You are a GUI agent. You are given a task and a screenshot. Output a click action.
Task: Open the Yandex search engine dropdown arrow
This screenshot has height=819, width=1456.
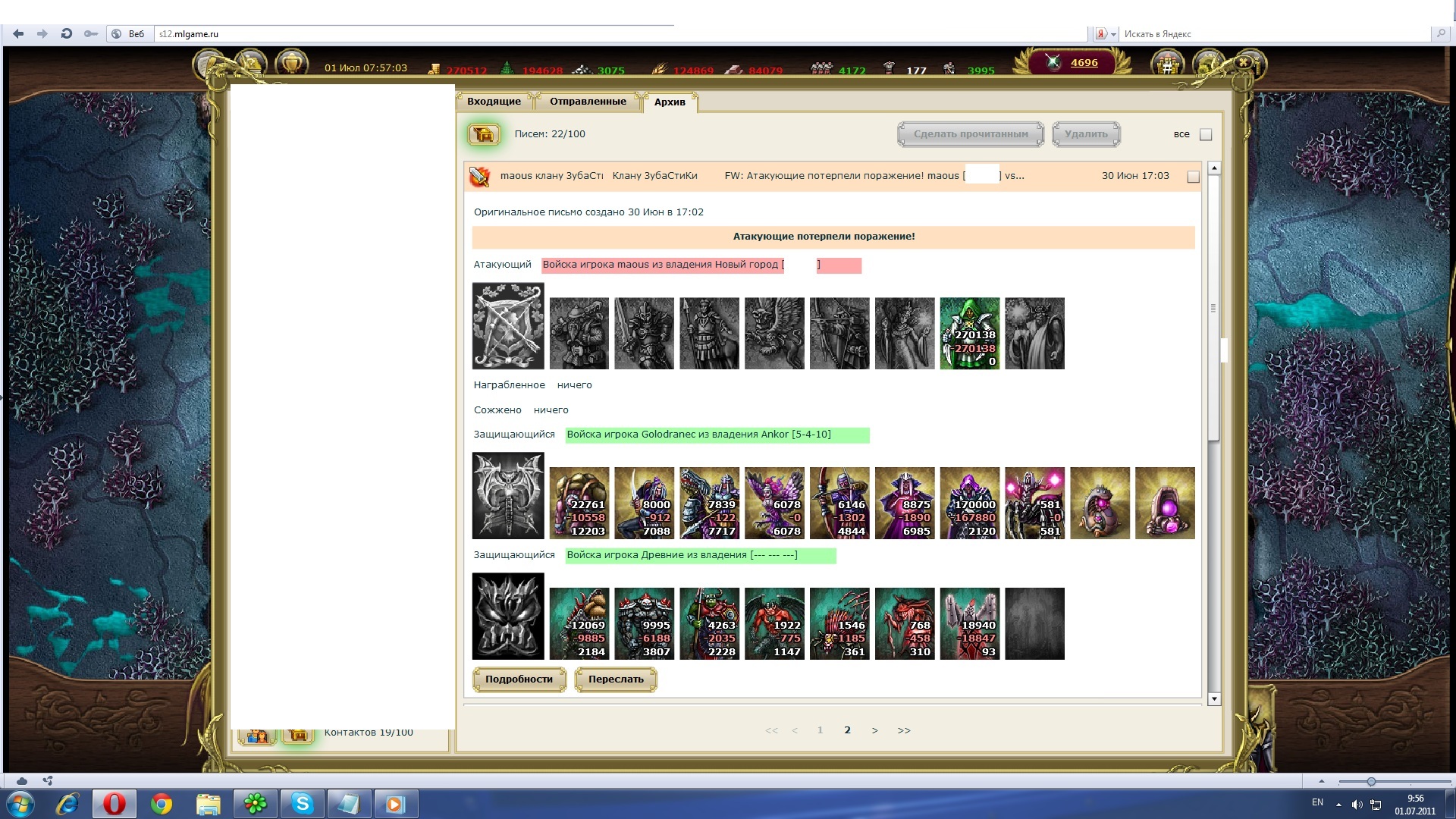click(x=1113, y=34)
